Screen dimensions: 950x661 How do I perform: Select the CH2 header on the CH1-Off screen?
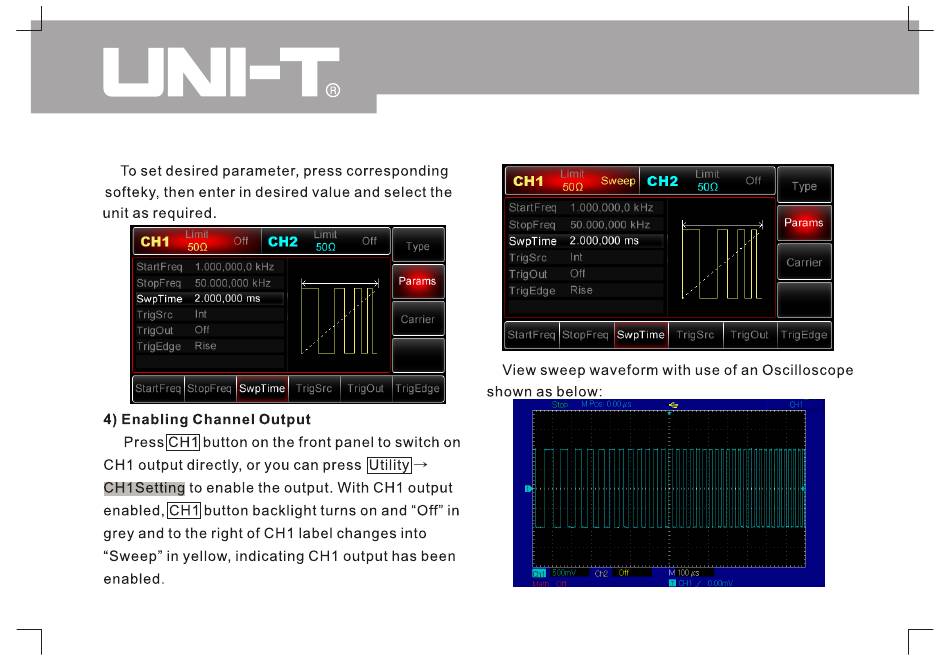326,241
